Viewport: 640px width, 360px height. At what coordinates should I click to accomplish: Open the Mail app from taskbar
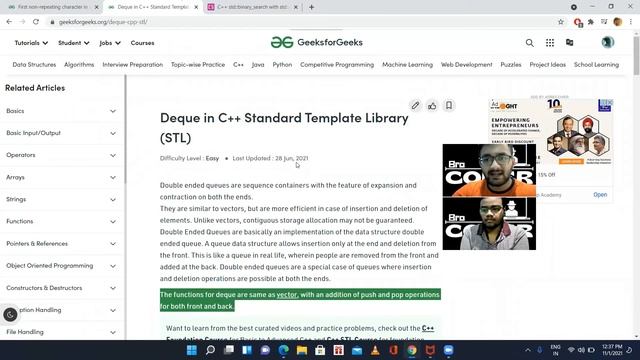pos(357,350)
